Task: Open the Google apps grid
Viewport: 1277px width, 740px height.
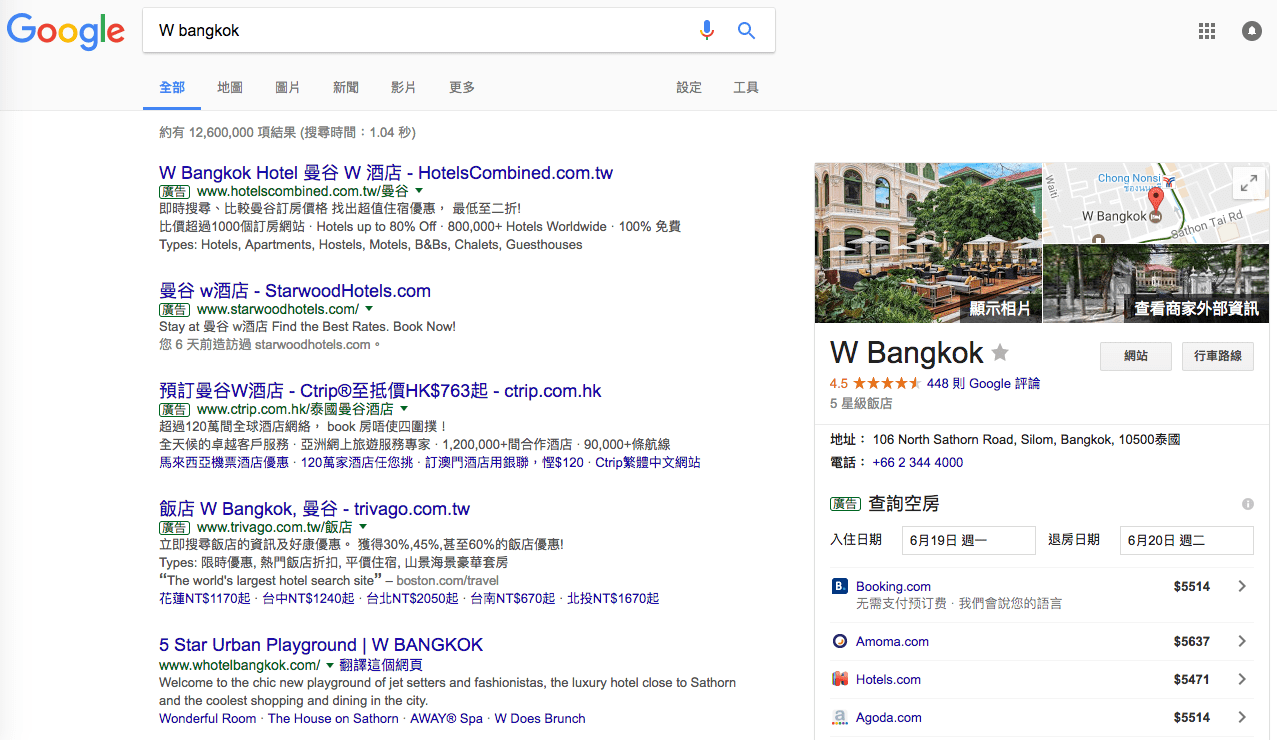Action: point(1207,31)
